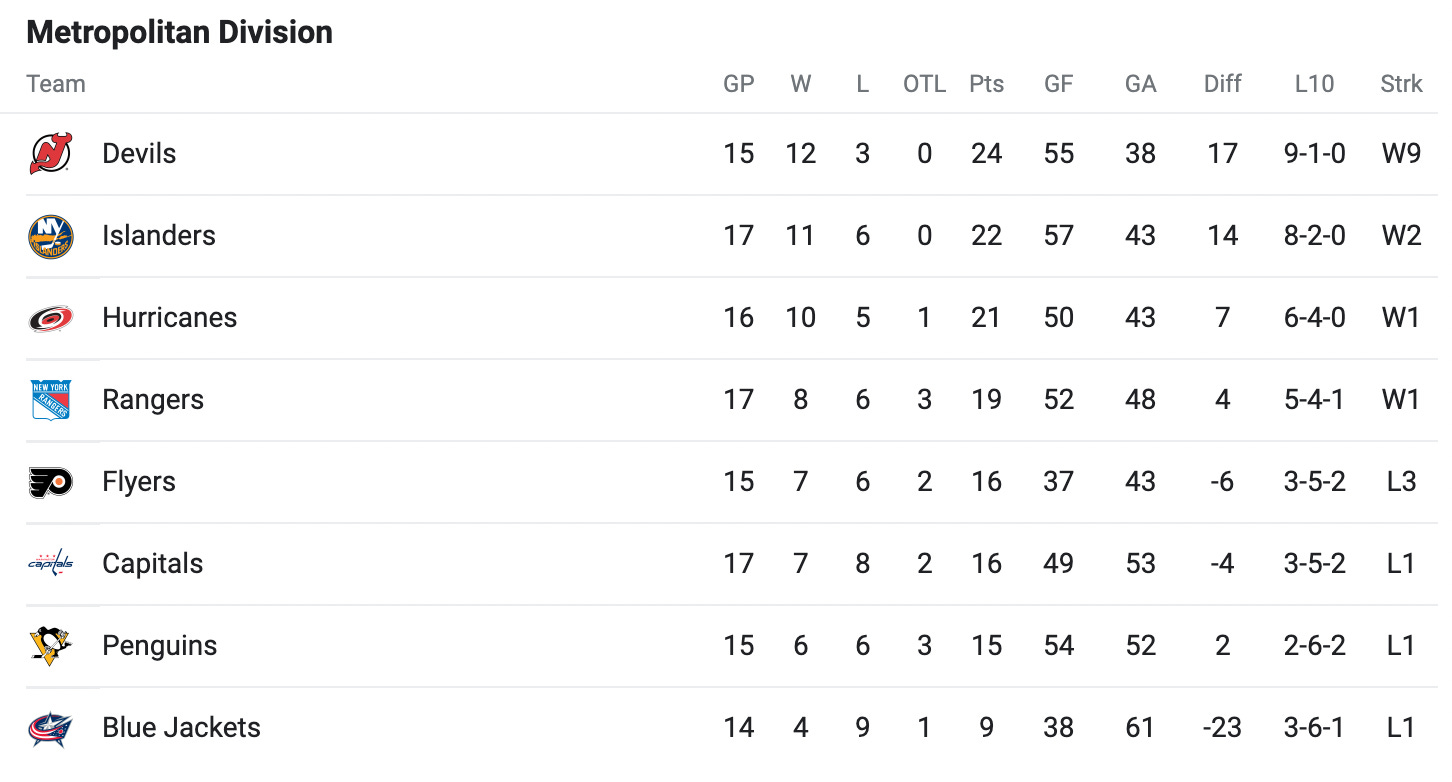
Task: Click the L10 column header
Action: coord(1314,84)
